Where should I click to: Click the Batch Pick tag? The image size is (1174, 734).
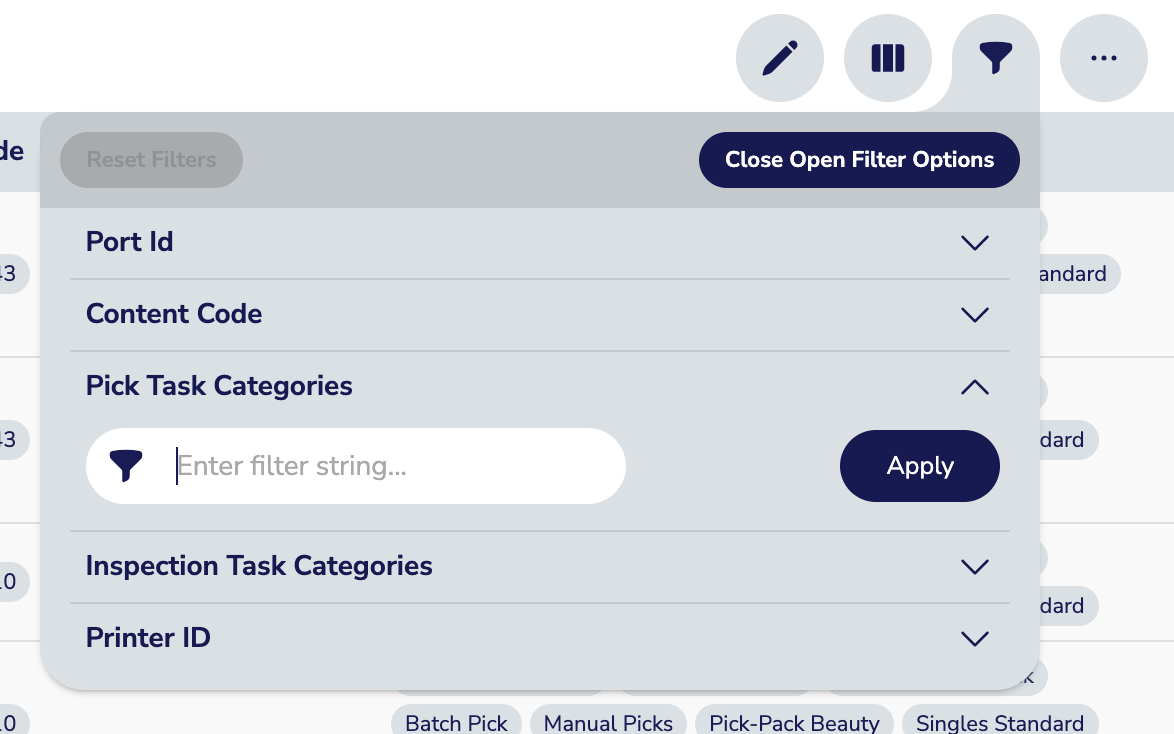(x=457, y=722)
